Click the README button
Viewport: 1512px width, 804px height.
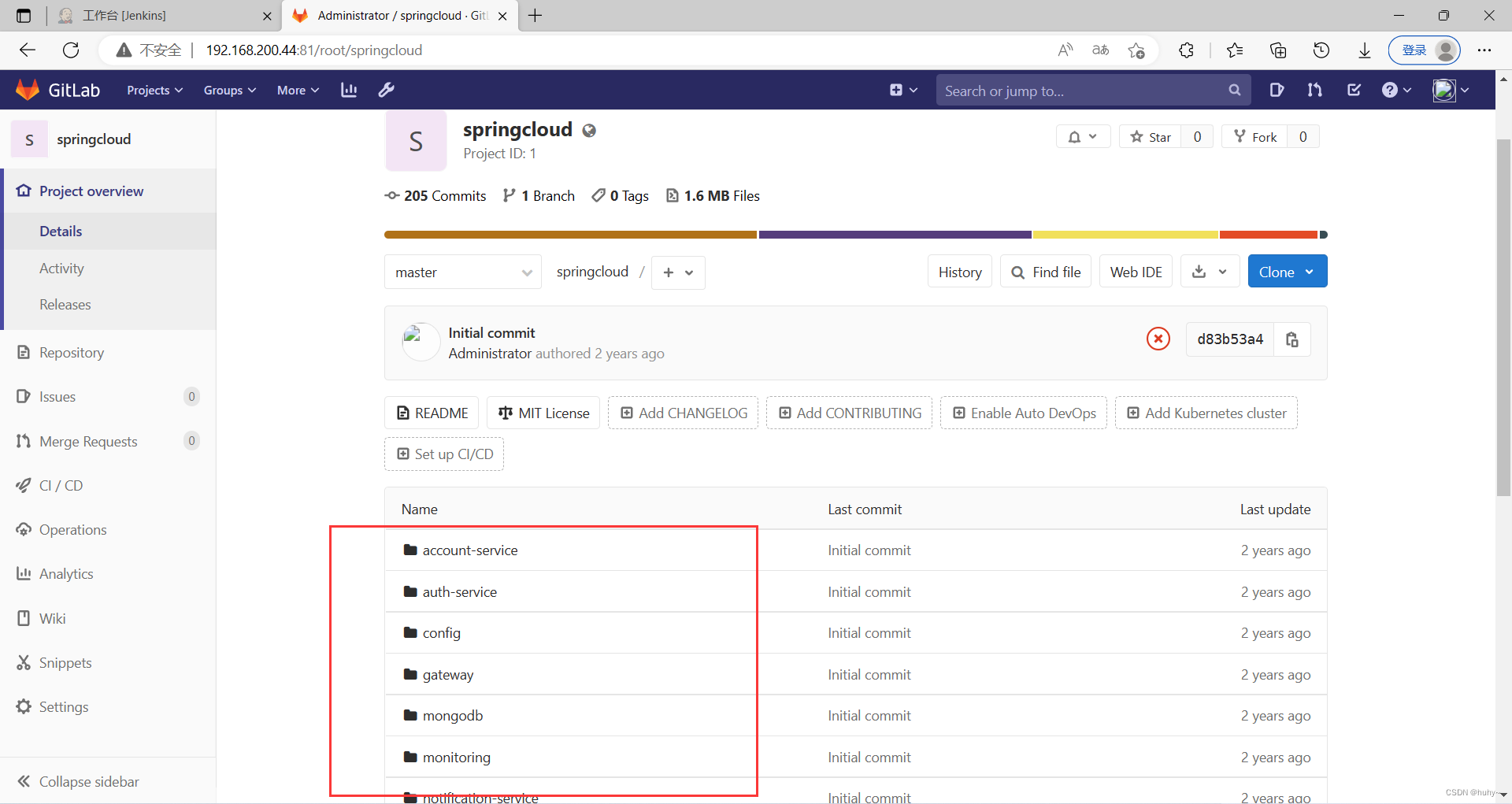tap(432, 413)
